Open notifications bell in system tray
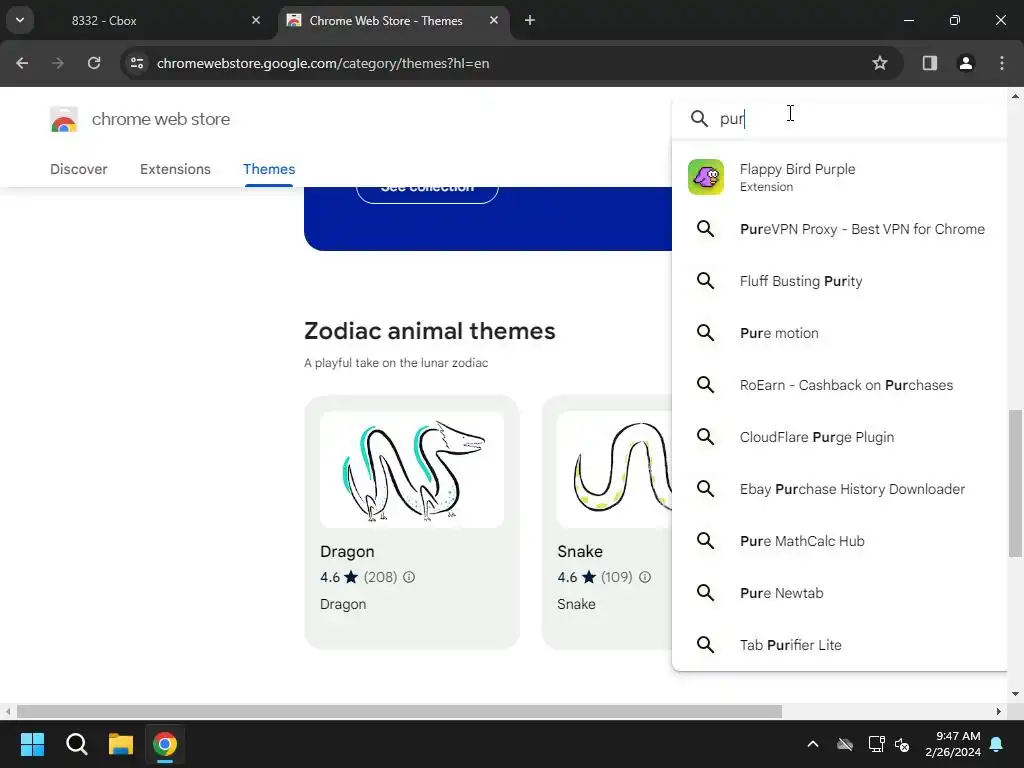Image resolution: width=1024 pixels, height=768 pixels. 997,744
